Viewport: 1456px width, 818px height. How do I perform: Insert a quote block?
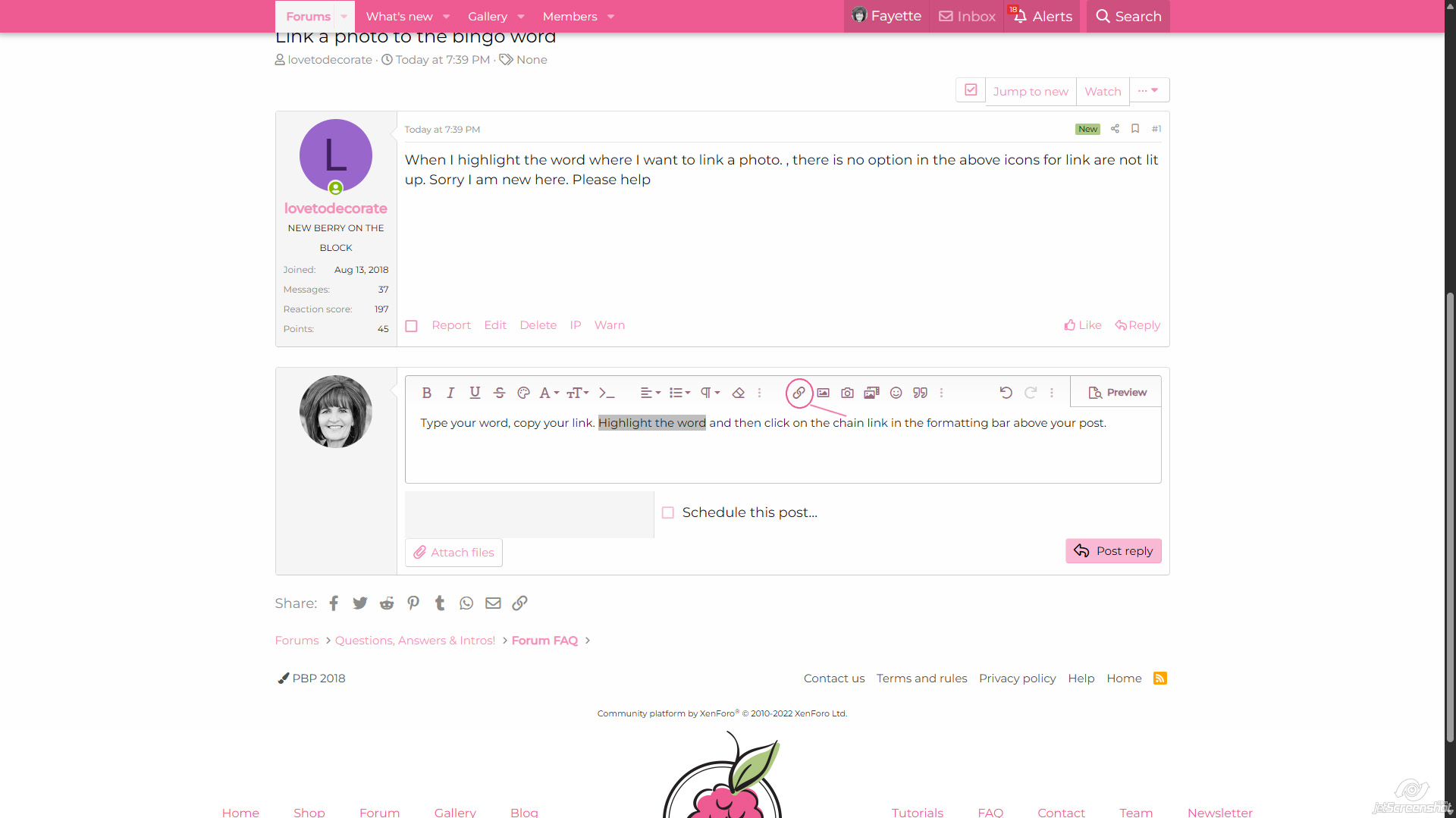[x=921, y=393]
